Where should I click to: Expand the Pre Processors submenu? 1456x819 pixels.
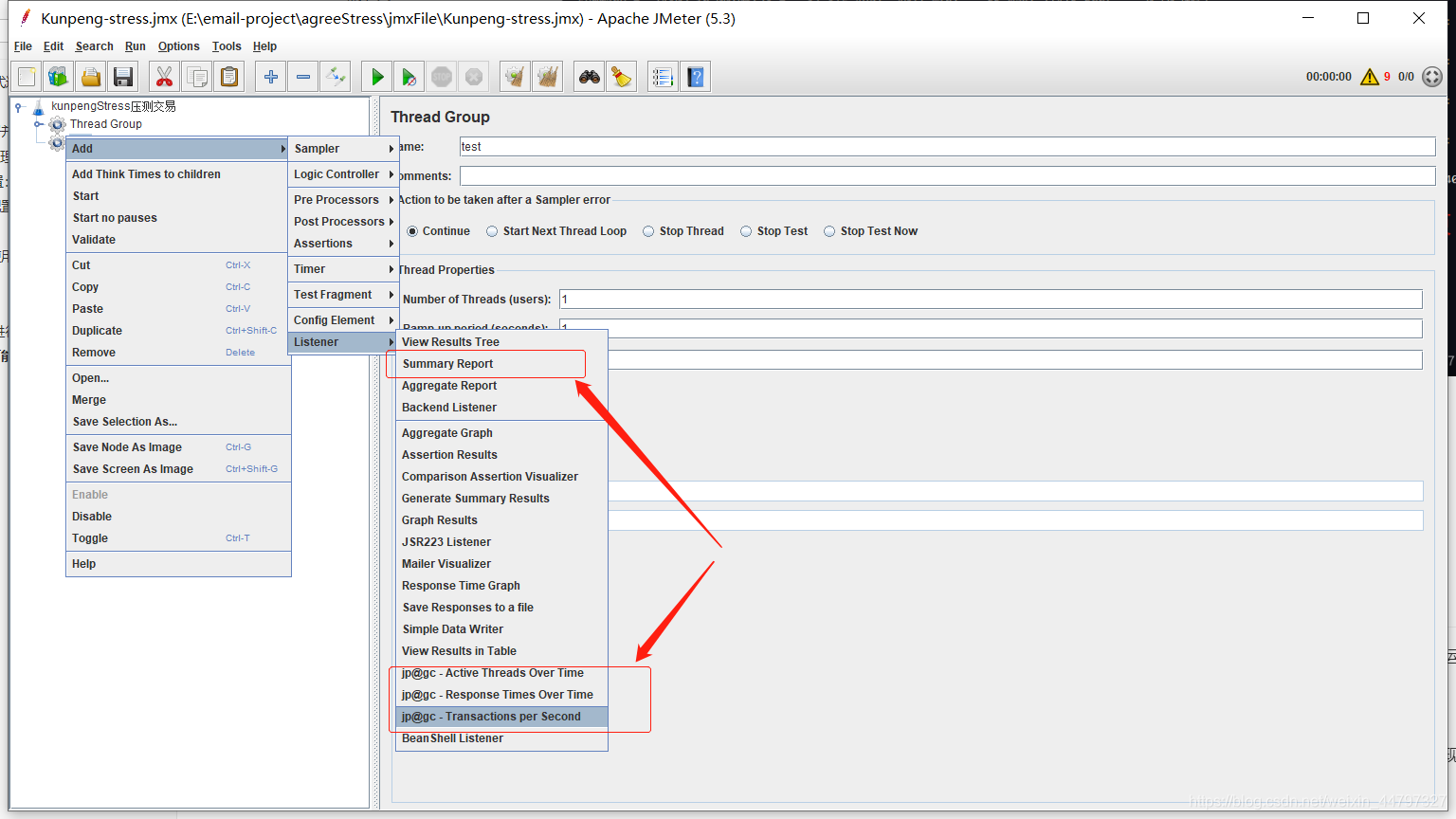coord(343,200)
